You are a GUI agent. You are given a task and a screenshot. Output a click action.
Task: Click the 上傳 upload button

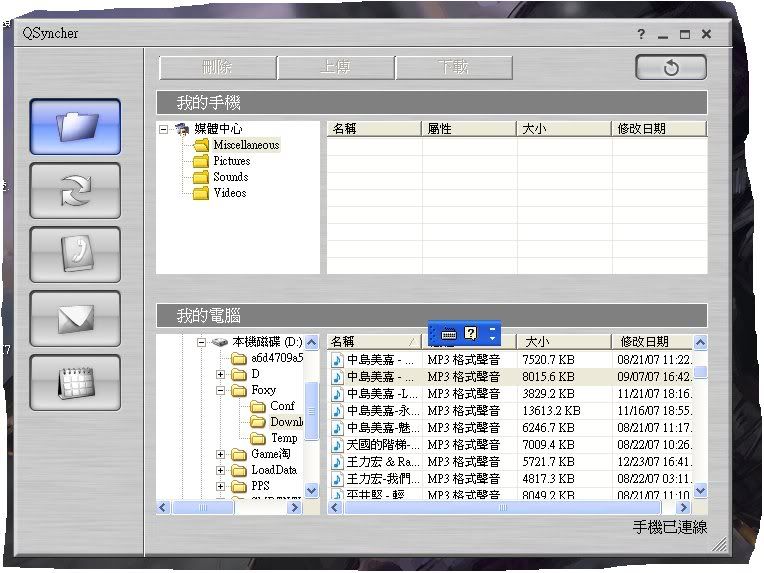pos(336,67)
